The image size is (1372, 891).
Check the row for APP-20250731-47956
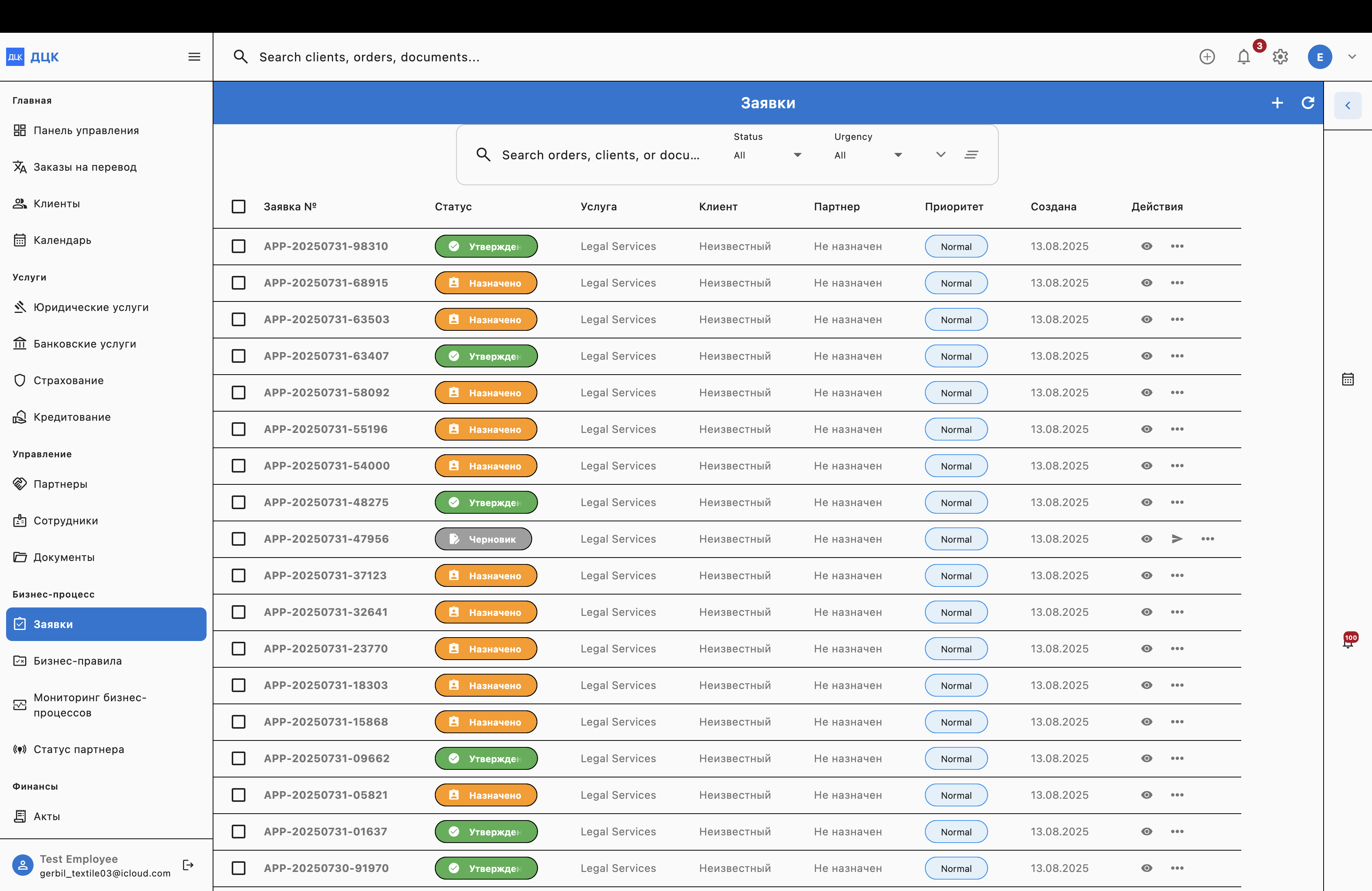coord(239,539)
